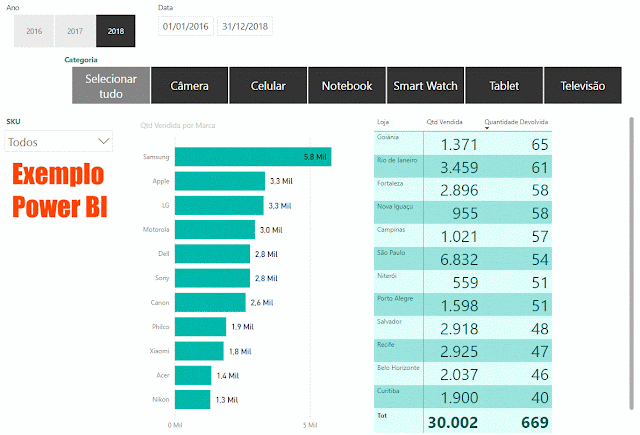640x435 pixels.
Task: Click the São Paulo store label
Action: tap(391, 253)
